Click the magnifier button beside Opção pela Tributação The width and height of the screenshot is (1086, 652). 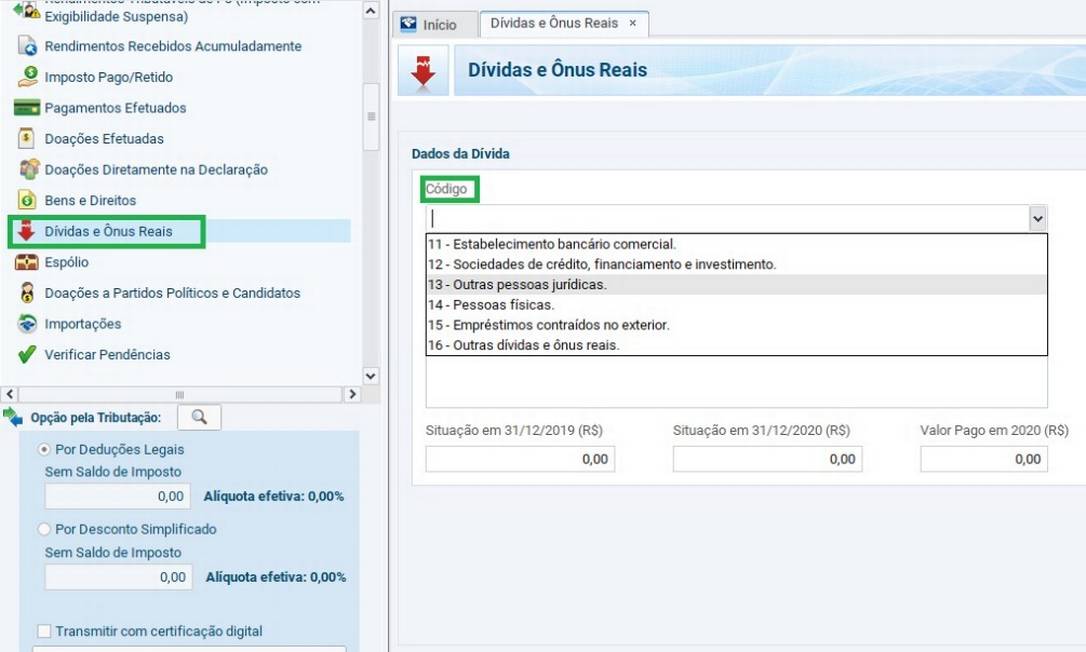coord(199,417)
